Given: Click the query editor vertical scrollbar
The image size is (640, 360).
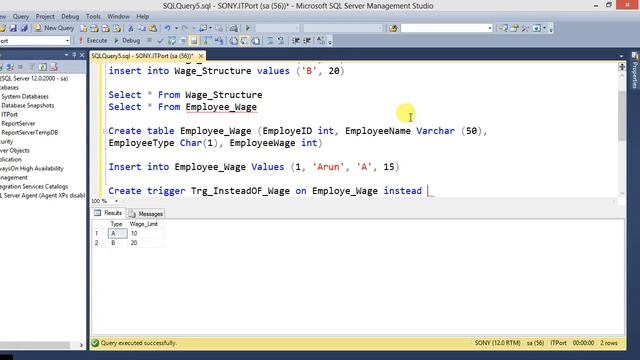Looking at the screenshot, I should click(622, 116).
